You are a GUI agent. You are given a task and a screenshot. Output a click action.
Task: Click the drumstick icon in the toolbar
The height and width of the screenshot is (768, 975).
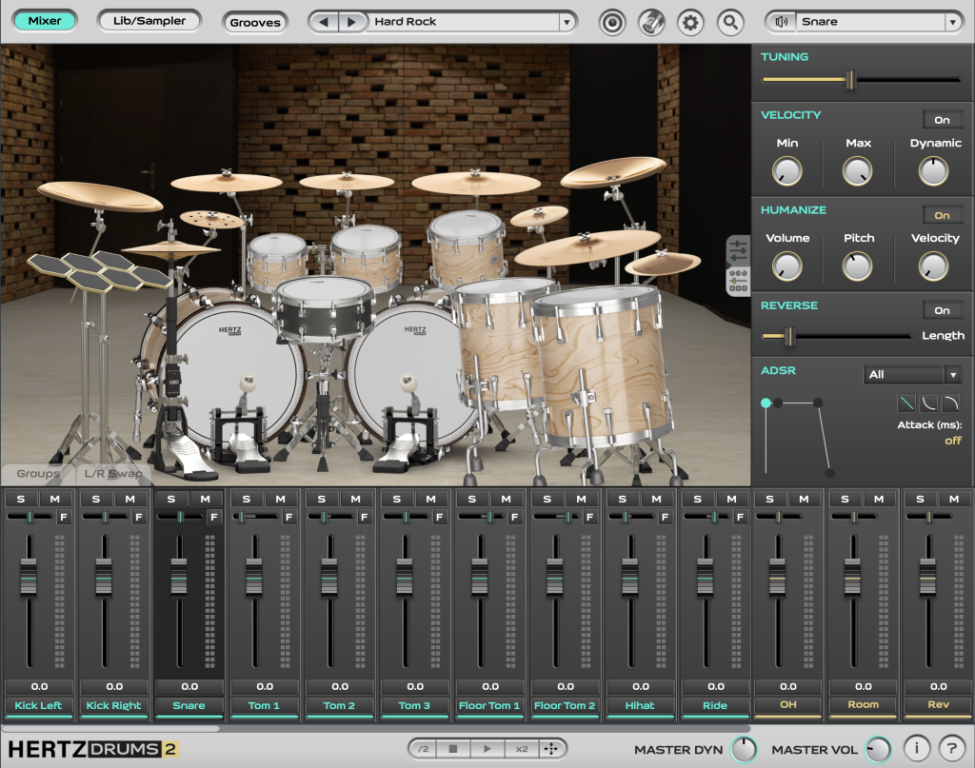pos(651,22)
